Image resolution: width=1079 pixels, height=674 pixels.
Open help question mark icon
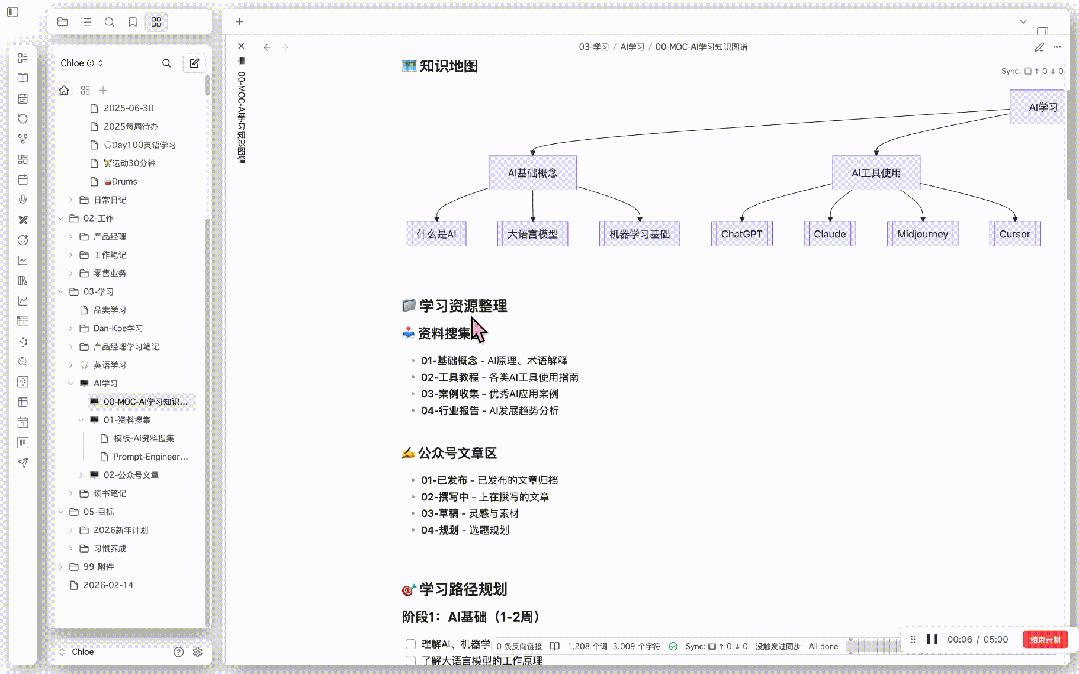click(x=179, y=651)
